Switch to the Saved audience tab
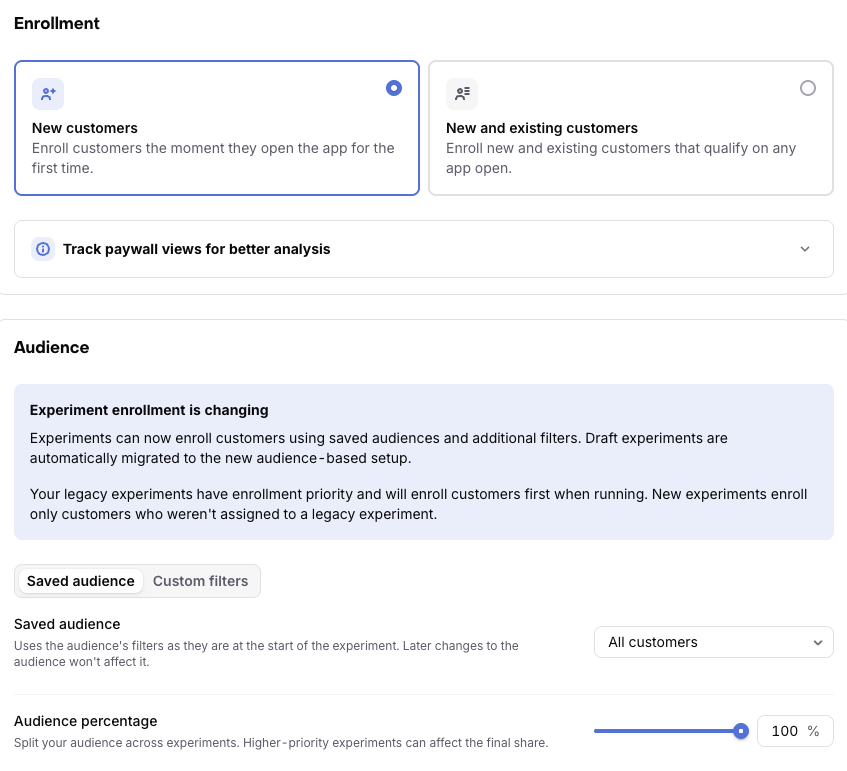Viewport: 847px width, 771px height. (80, 581)
